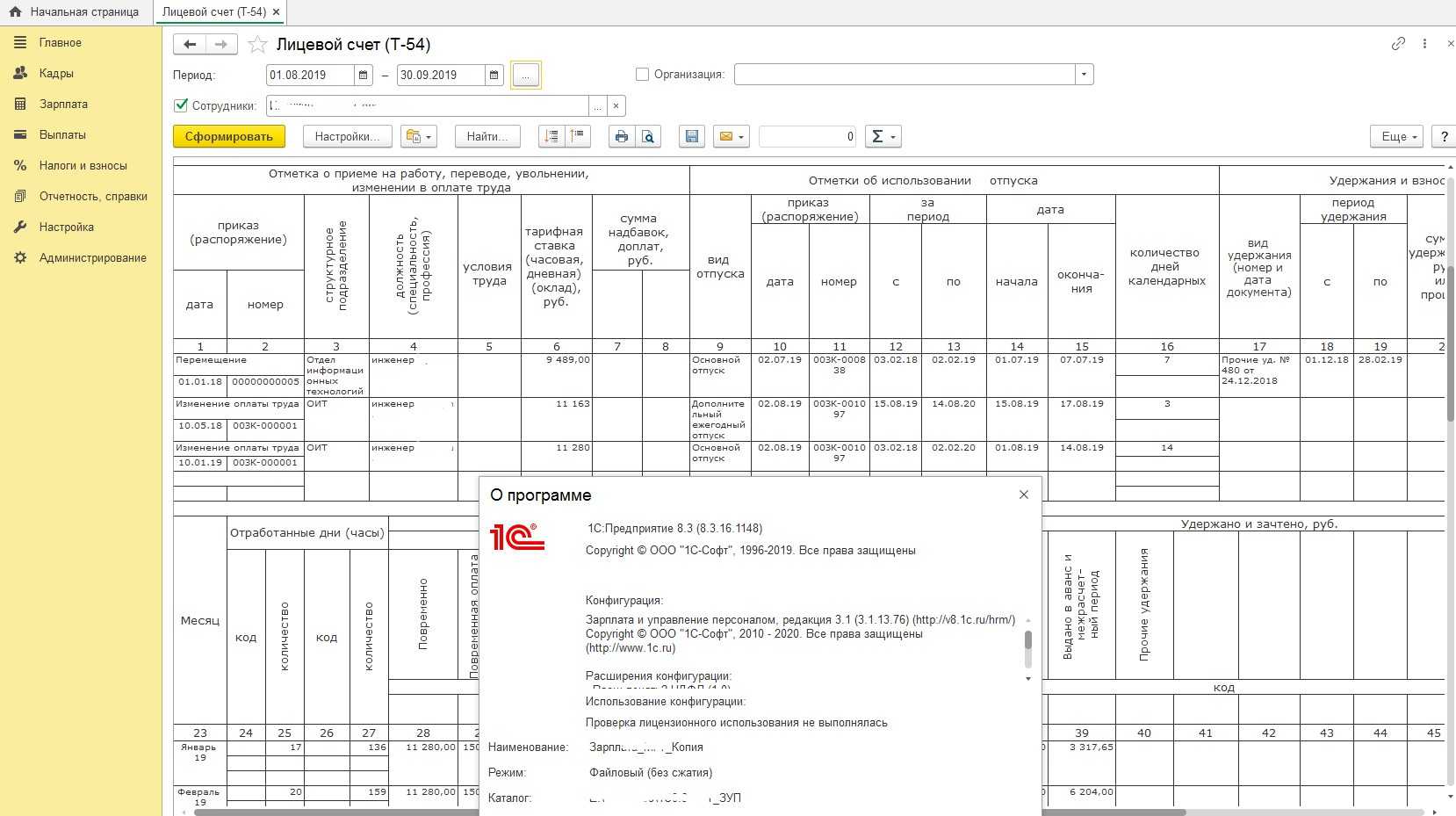Close the О программе dialog
Viewport: 1456px width, 816px height.
1023,495
